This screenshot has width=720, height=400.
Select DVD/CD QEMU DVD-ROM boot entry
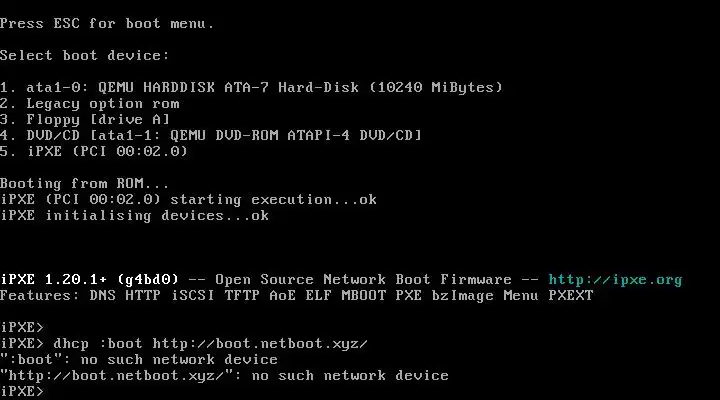pyautogui.click(x=210, y=135)
